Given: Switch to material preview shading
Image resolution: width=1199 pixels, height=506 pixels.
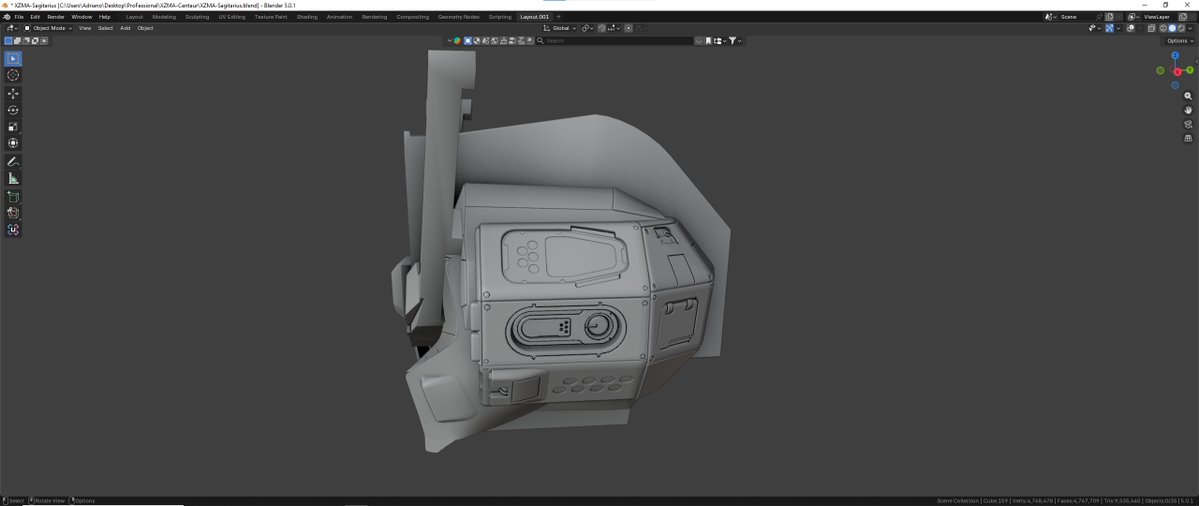Looking at the screenshot, I should 1181,28.
